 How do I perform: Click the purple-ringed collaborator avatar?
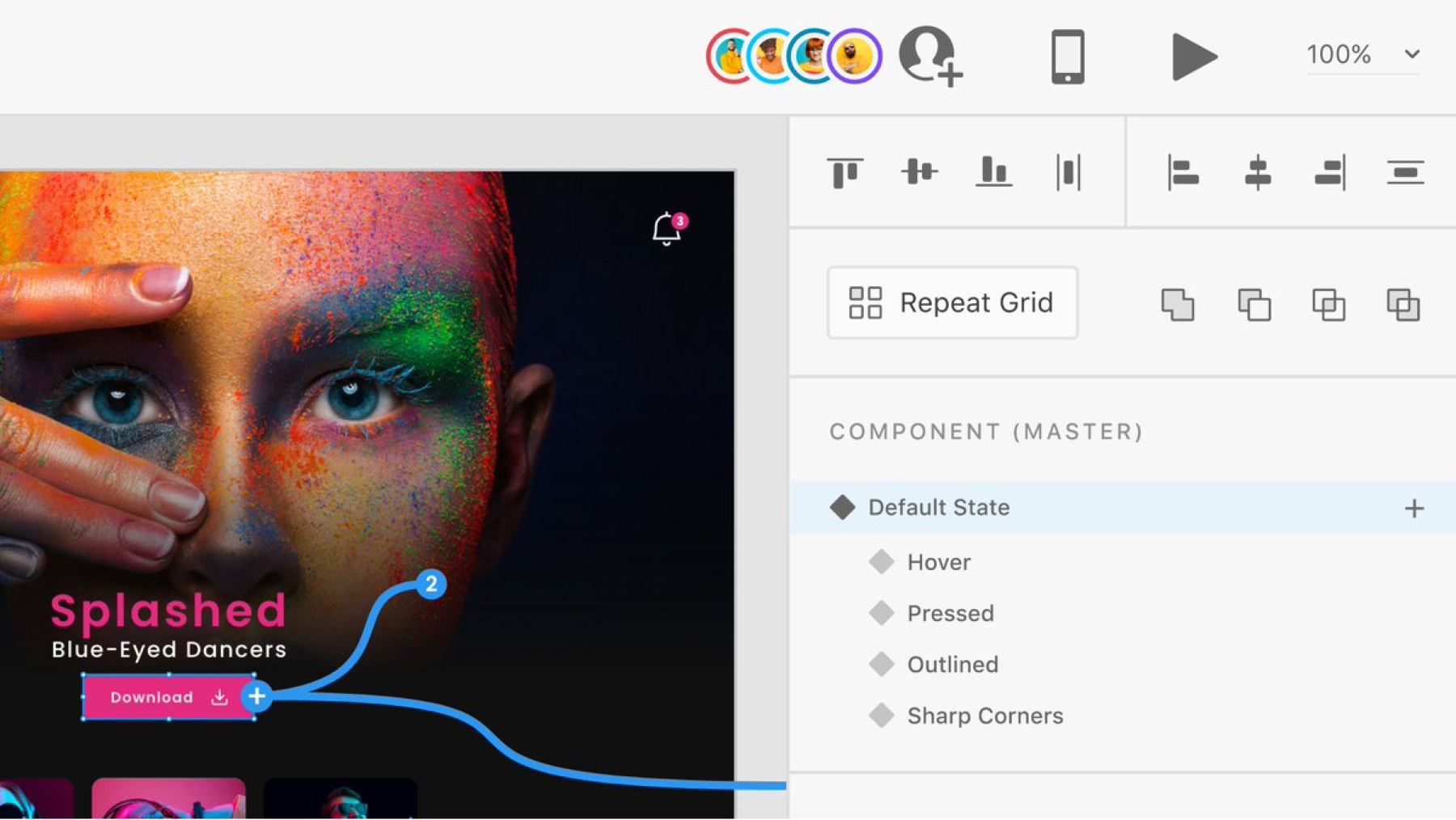[854, 56]
